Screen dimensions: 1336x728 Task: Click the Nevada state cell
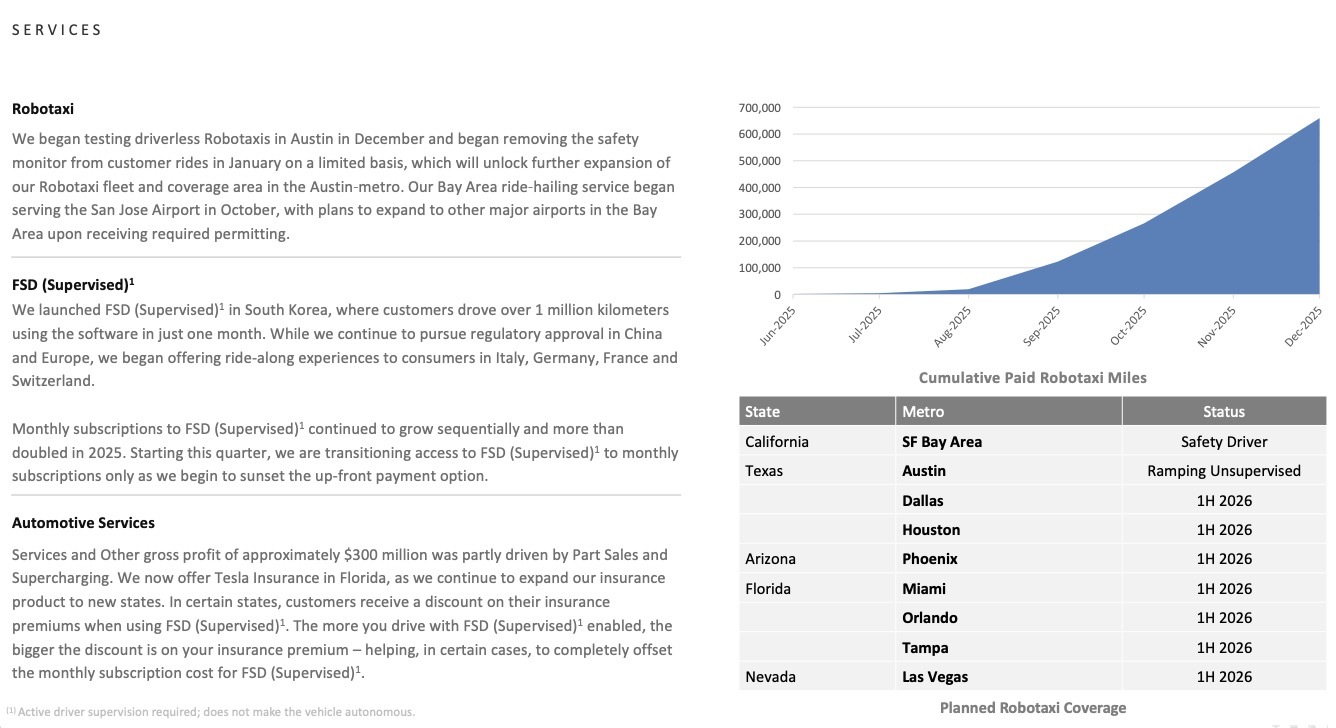pyautogui.click(x=770, y=677)
